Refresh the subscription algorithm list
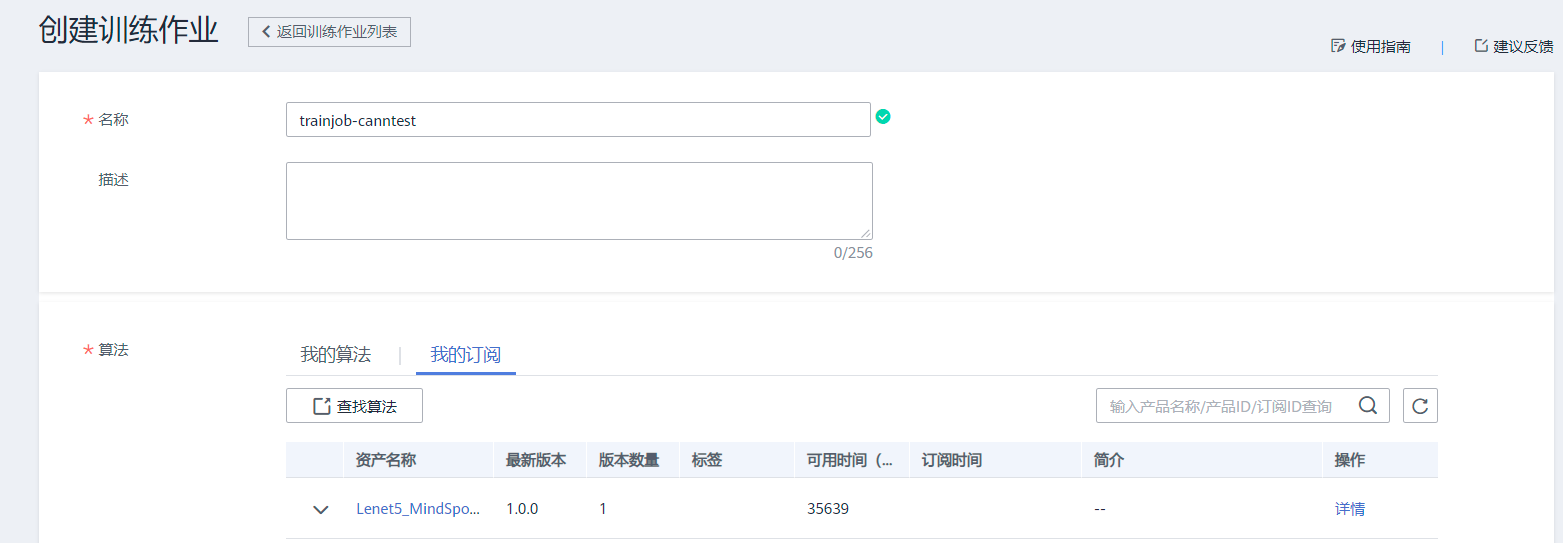The image size is (1563, 543). (1420, 406)
